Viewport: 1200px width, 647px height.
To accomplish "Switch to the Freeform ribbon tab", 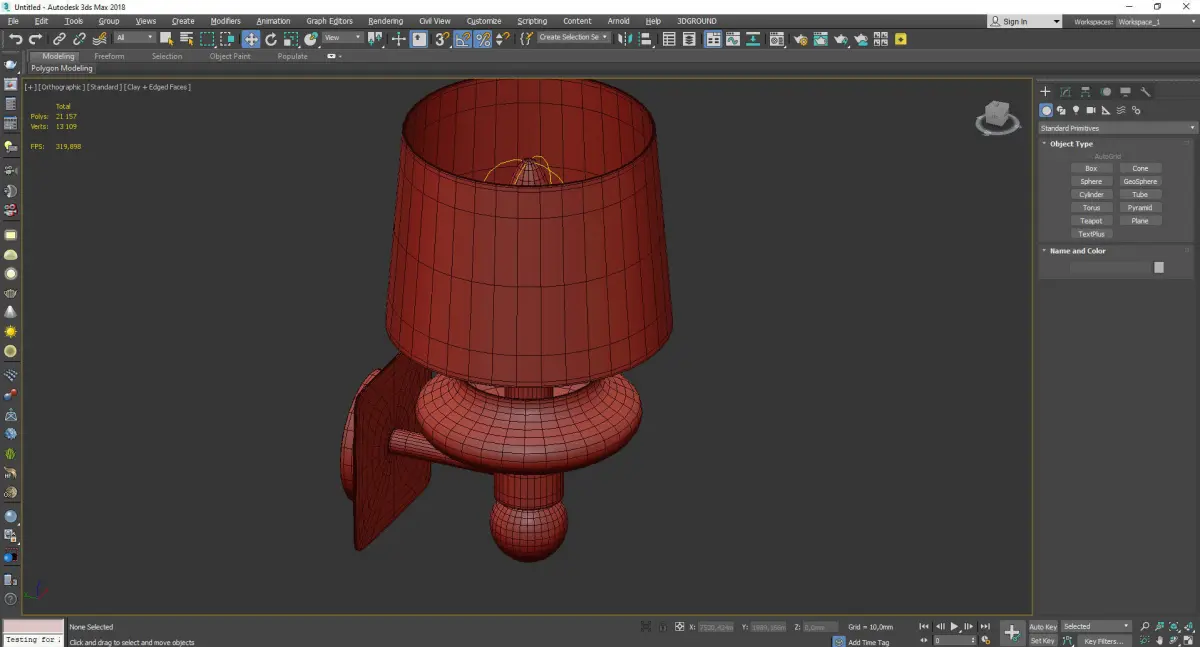I will pos(109,56).
